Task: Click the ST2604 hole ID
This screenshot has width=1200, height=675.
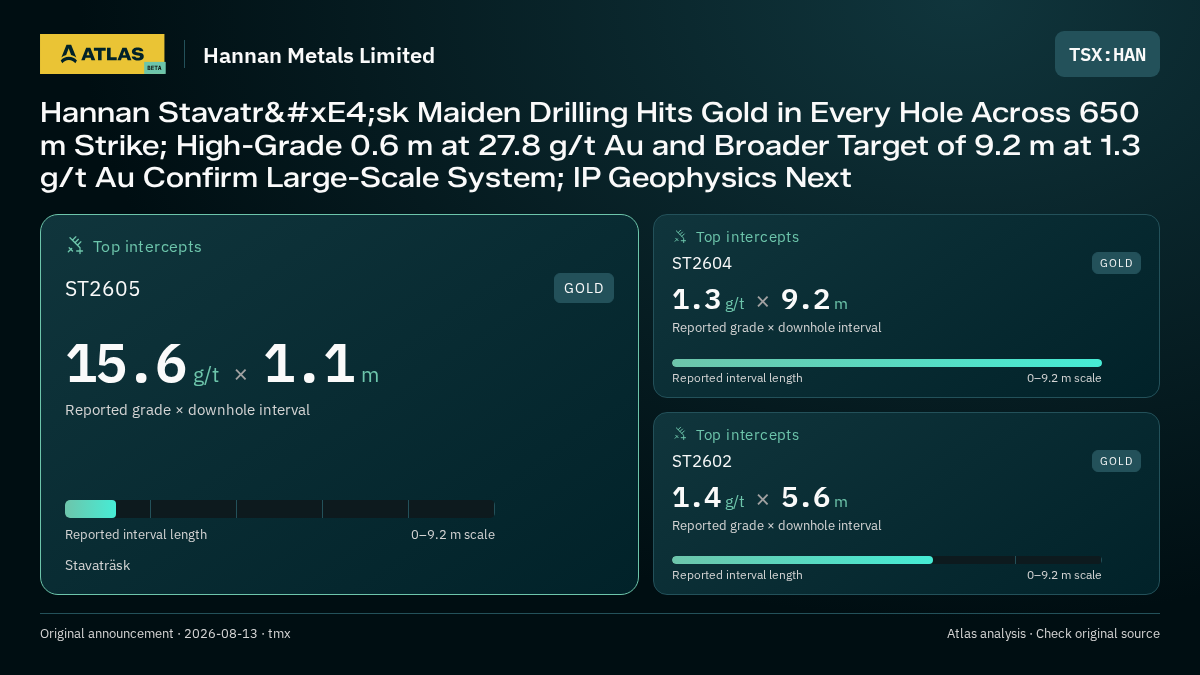Action: click(x=702, y=264)
